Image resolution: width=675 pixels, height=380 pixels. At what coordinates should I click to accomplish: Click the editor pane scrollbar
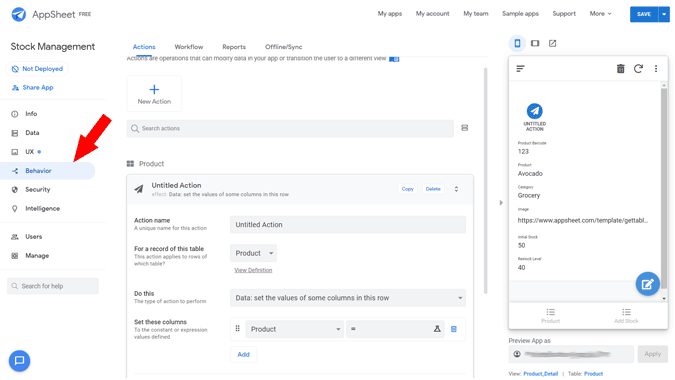[486, 181]
